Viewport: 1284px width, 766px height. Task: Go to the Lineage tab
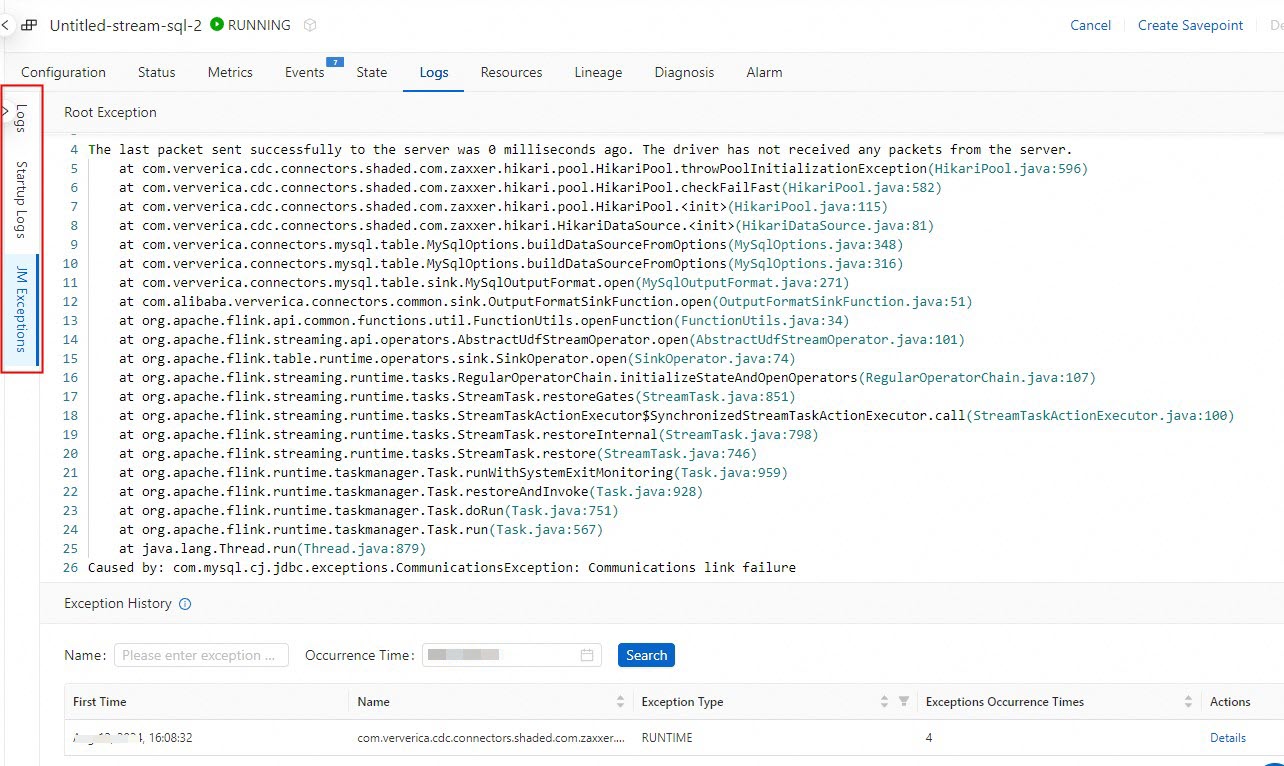[598, 72]
